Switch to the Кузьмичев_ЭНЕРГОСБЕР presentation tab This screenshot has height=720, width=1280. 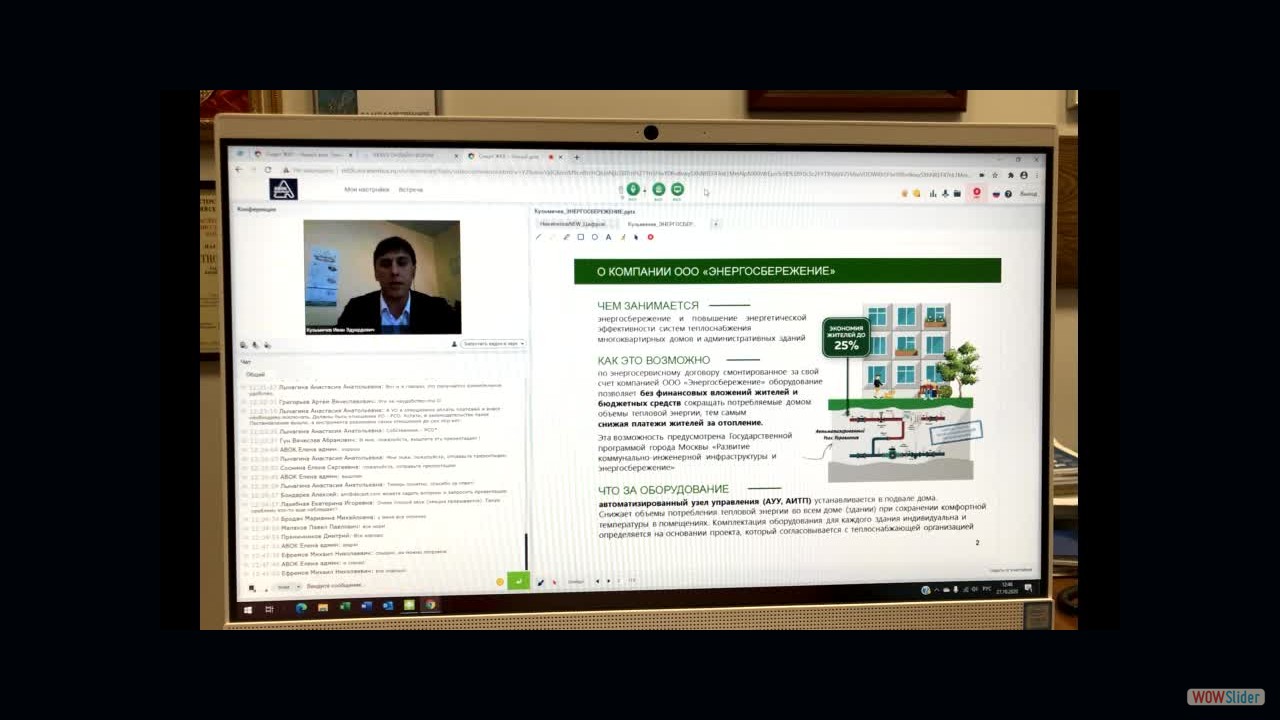pos(661,224)
